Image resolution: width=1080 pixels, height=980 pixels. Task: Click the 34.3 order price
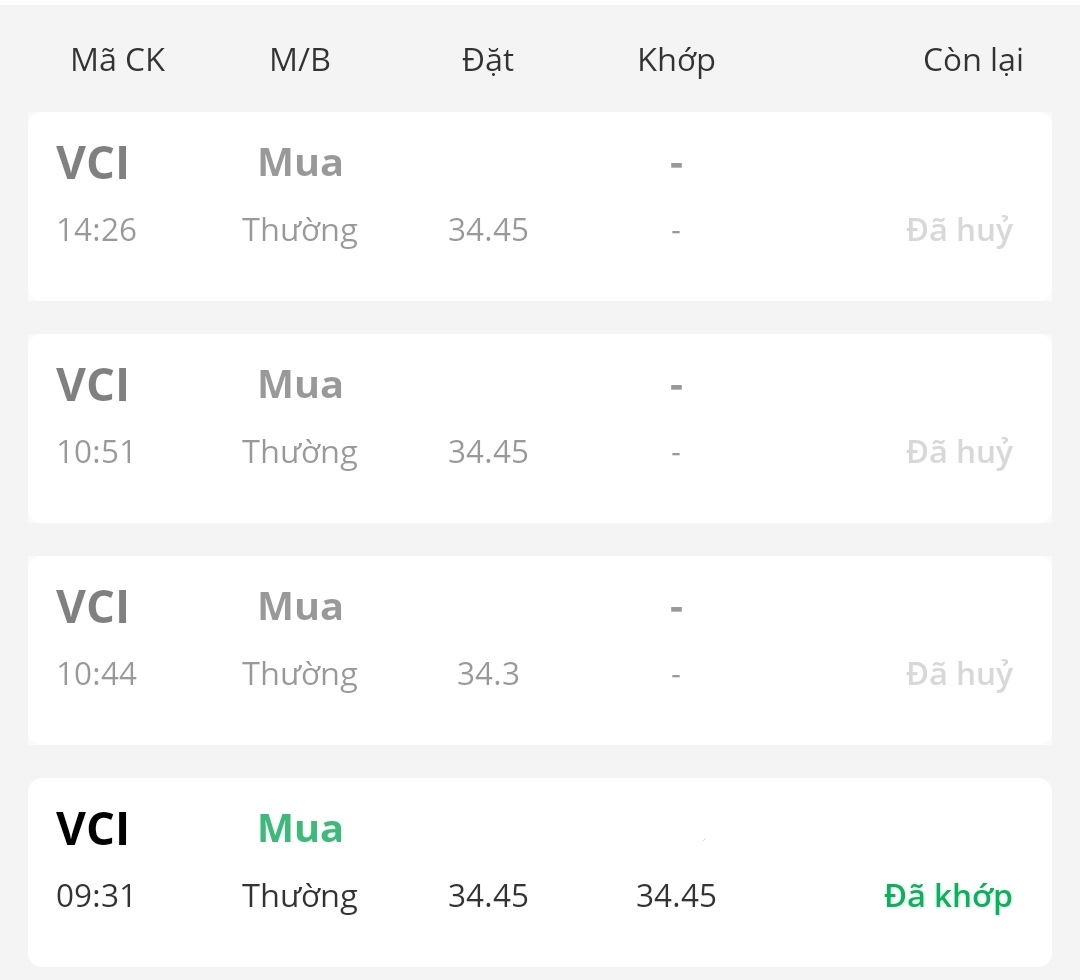pos(488,674)
